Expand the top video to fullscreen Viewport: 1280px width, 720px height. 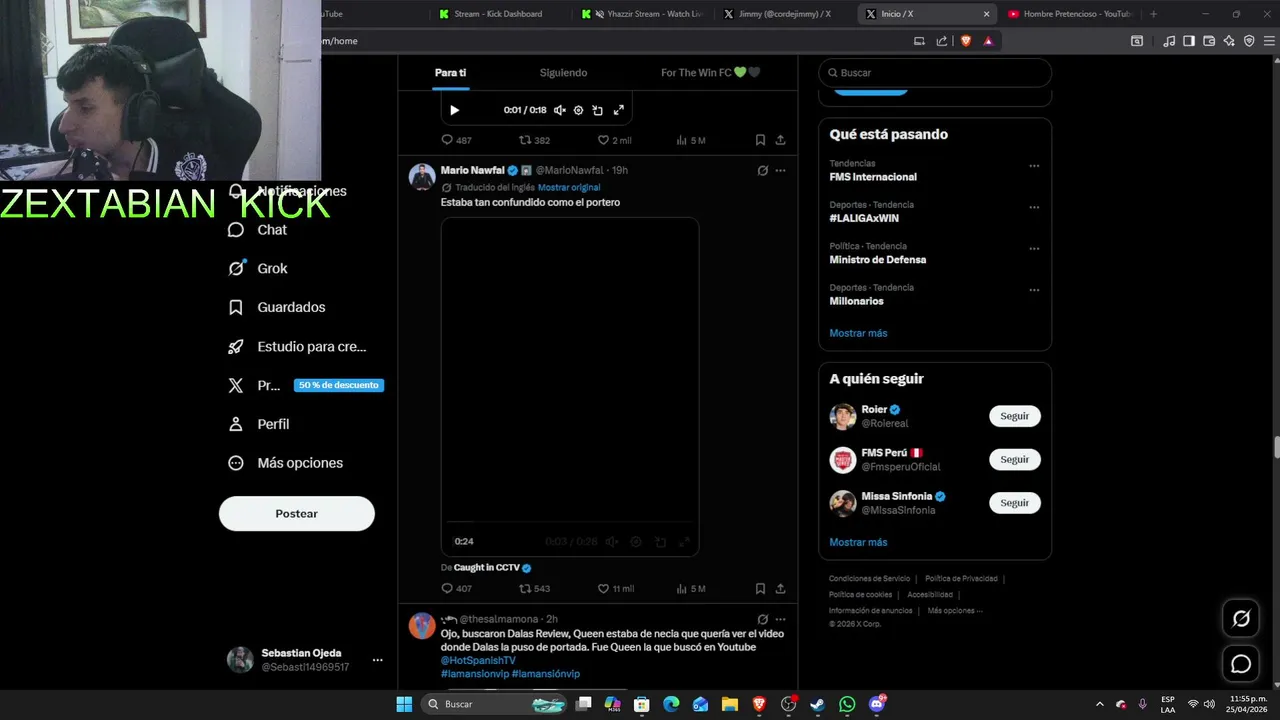tap(618, 110)
